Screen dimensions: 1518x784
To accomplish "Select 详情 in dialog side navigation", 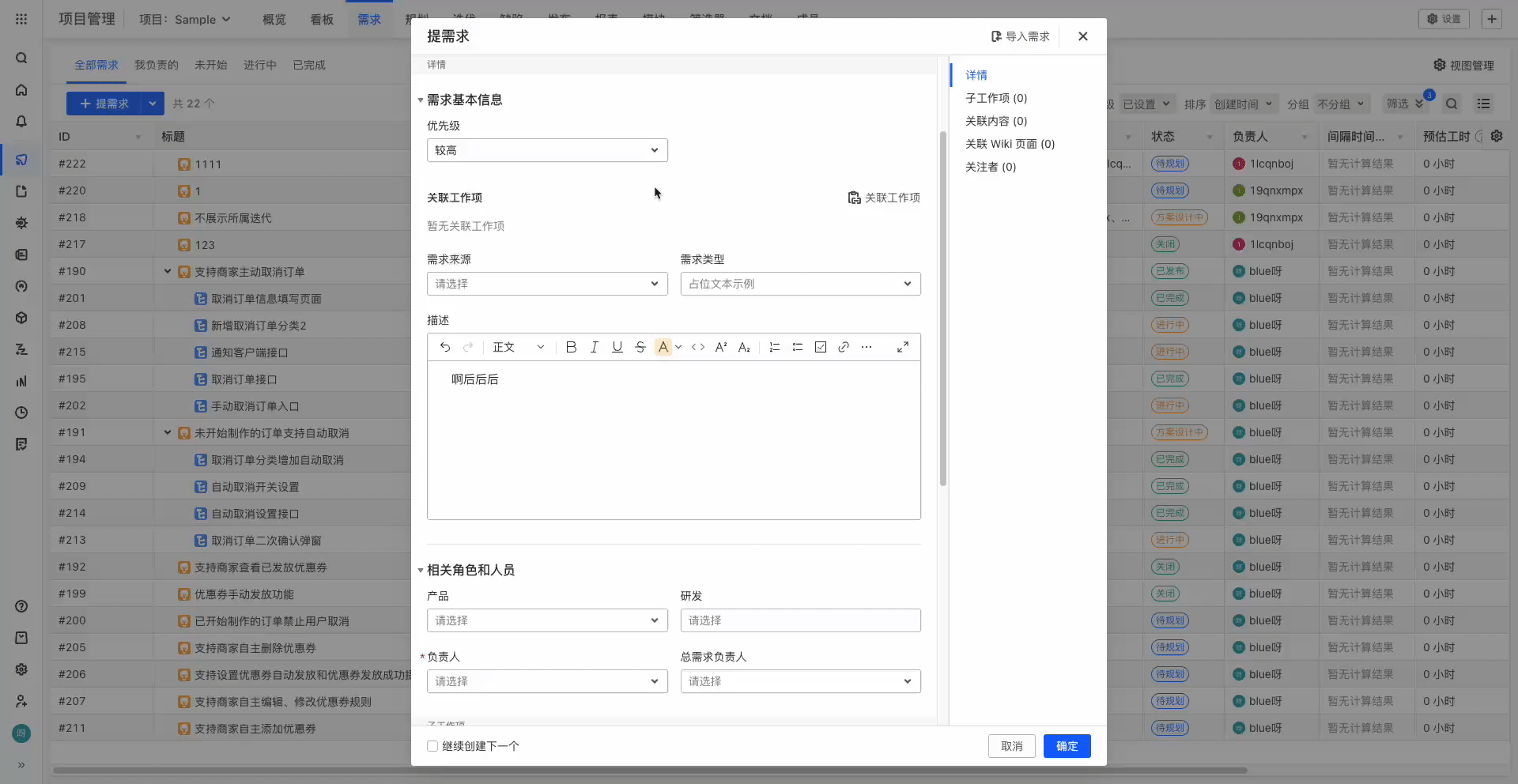I will click(x=976, y=75).
